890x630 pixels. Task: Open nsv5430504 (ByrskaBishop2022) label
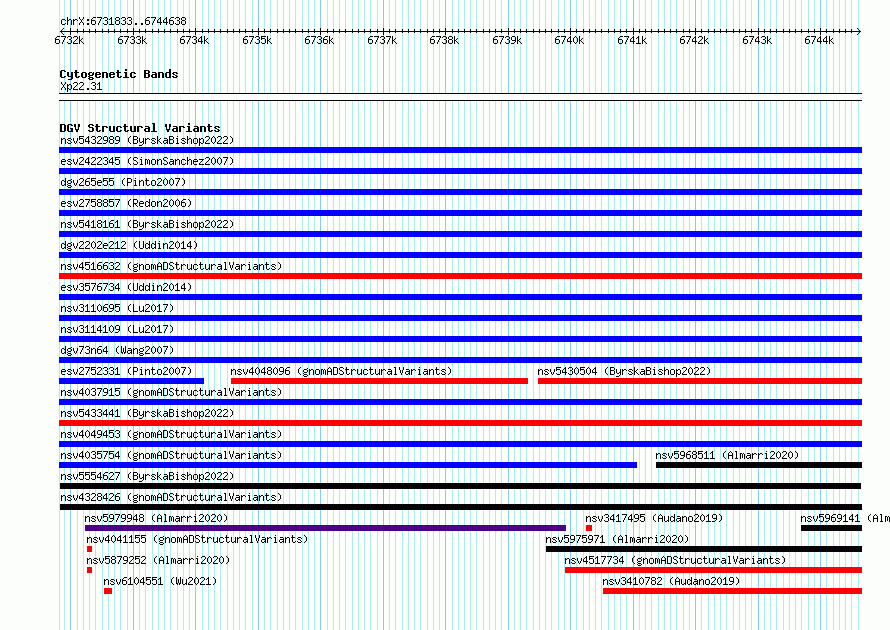coord(624,371)
